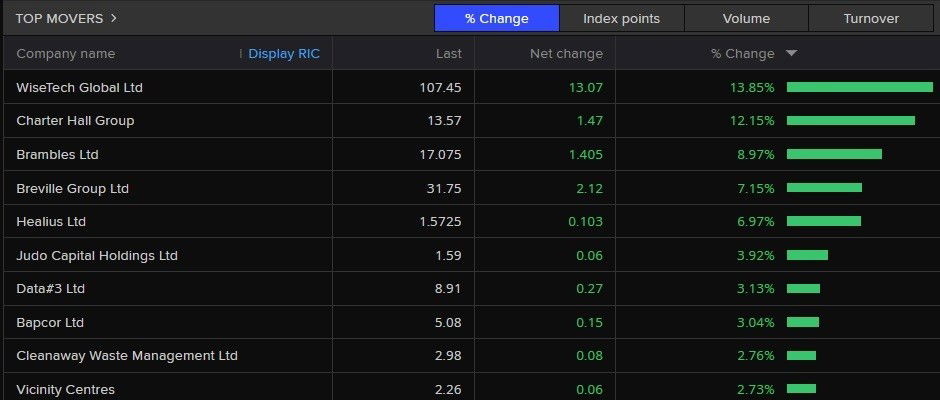The height and width of the screenshot is (400, 940).
Task: Sort by the Net change column header
Action: [566, 54]
